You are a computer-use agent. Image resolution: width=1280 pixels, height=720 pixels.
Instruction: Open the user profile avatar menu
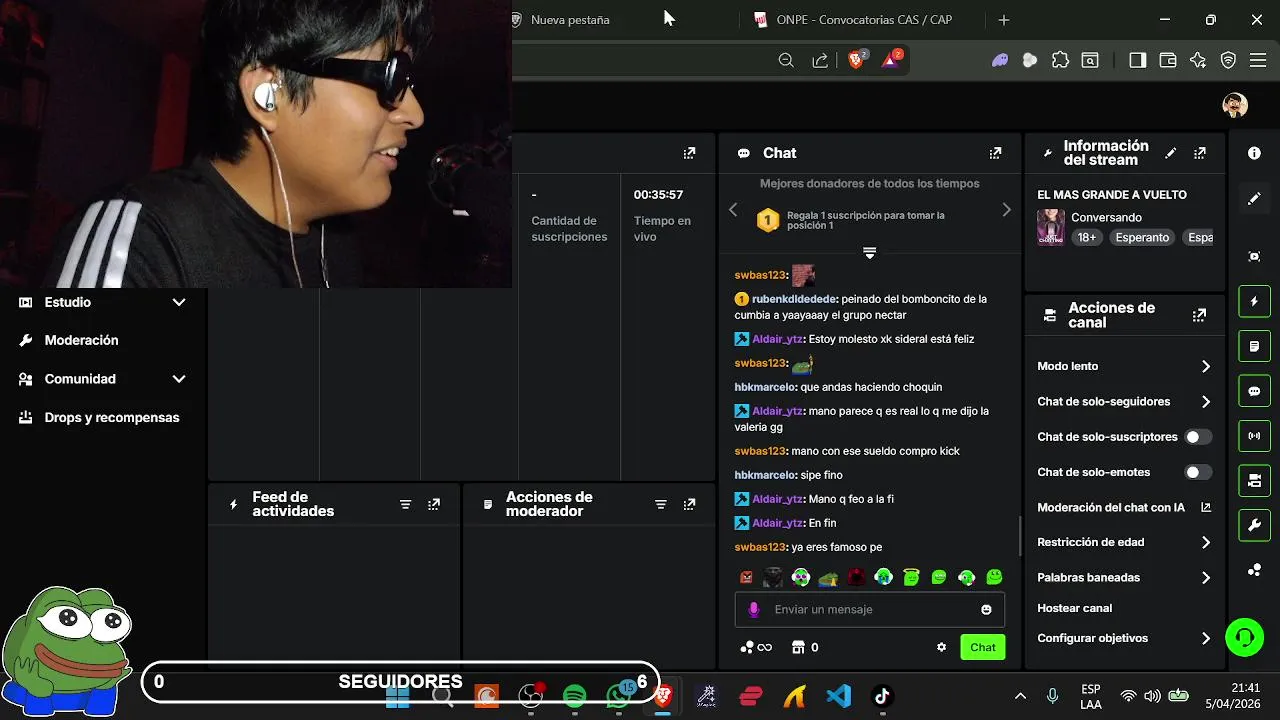[x=1235, y=105]
